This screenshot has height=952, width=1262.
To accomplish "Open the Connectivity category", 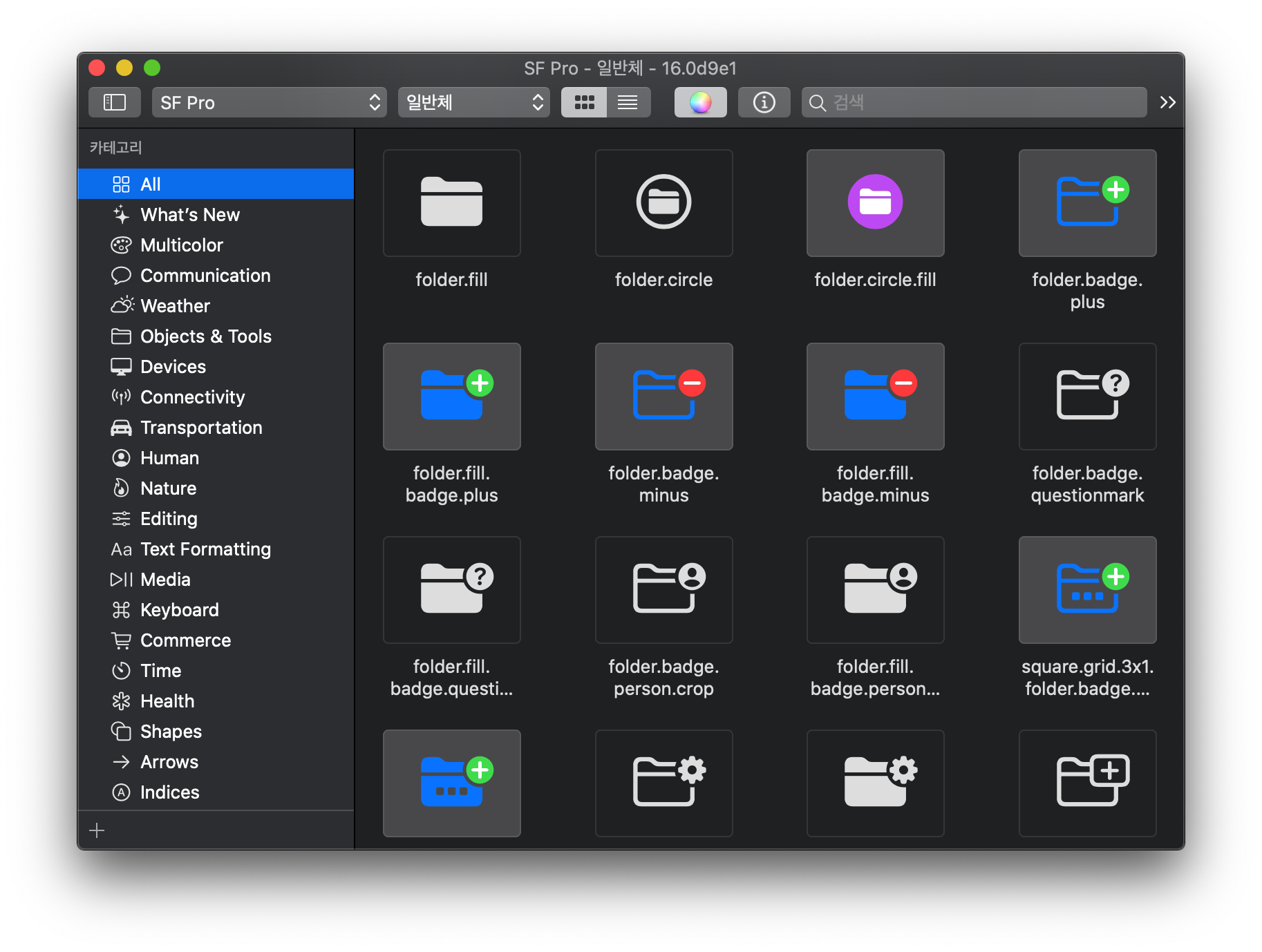I will point(216,397).
